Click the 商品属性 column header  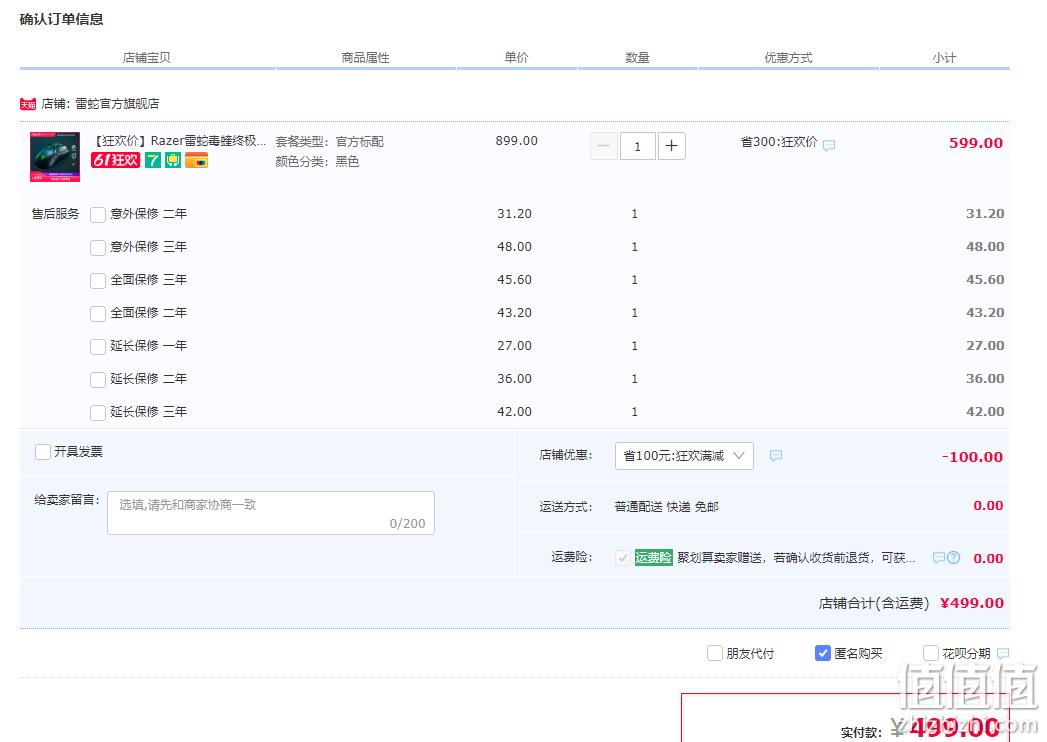click(x=365, y=57)
